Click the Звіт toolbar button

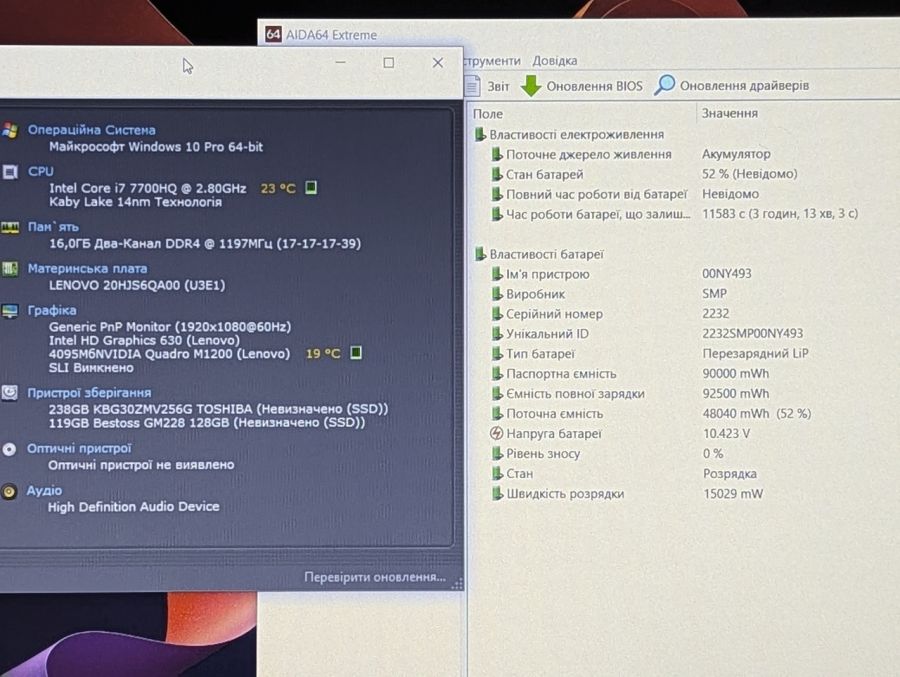[x=487, y=86]
